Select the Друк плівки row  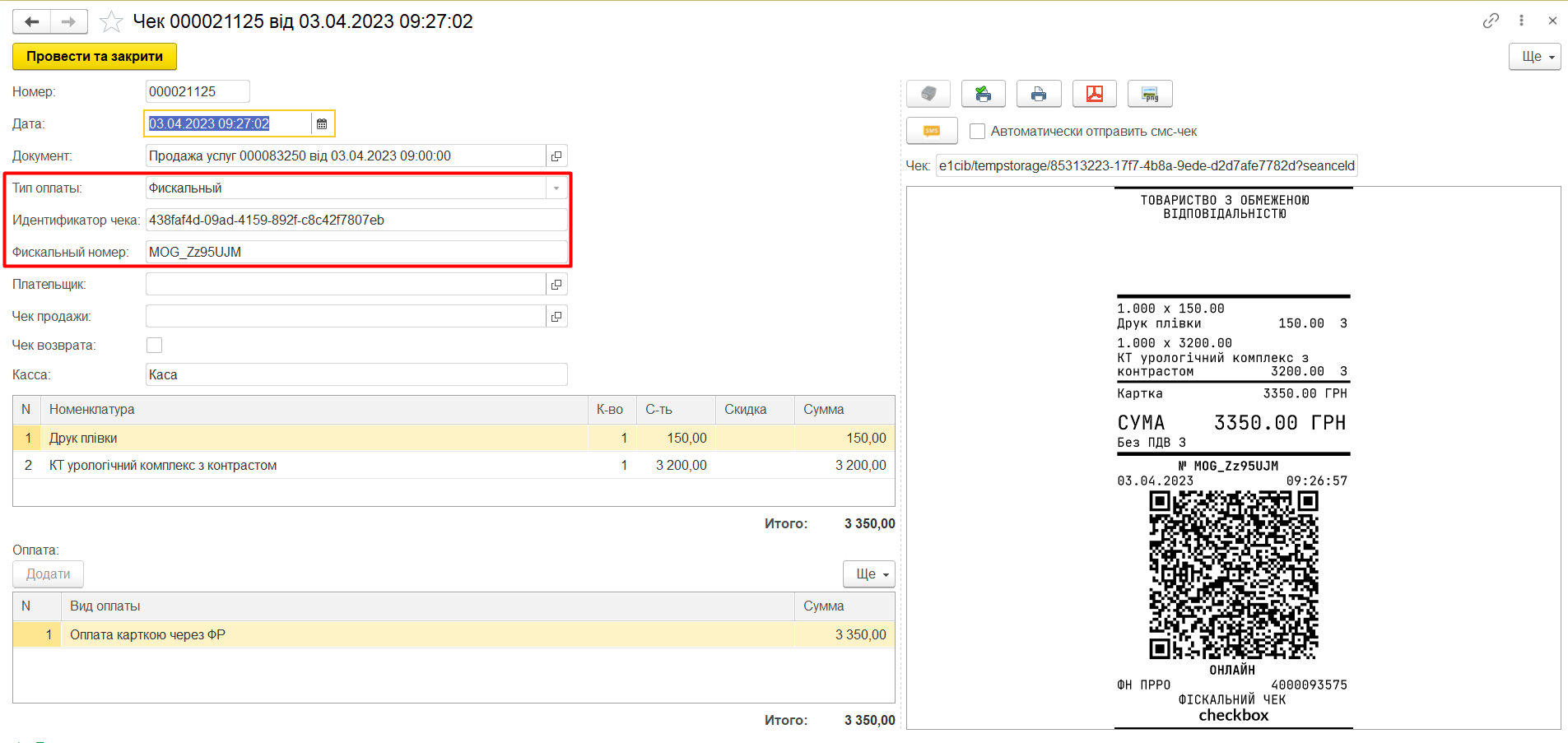pyautogui.click(x=313, y=438)
